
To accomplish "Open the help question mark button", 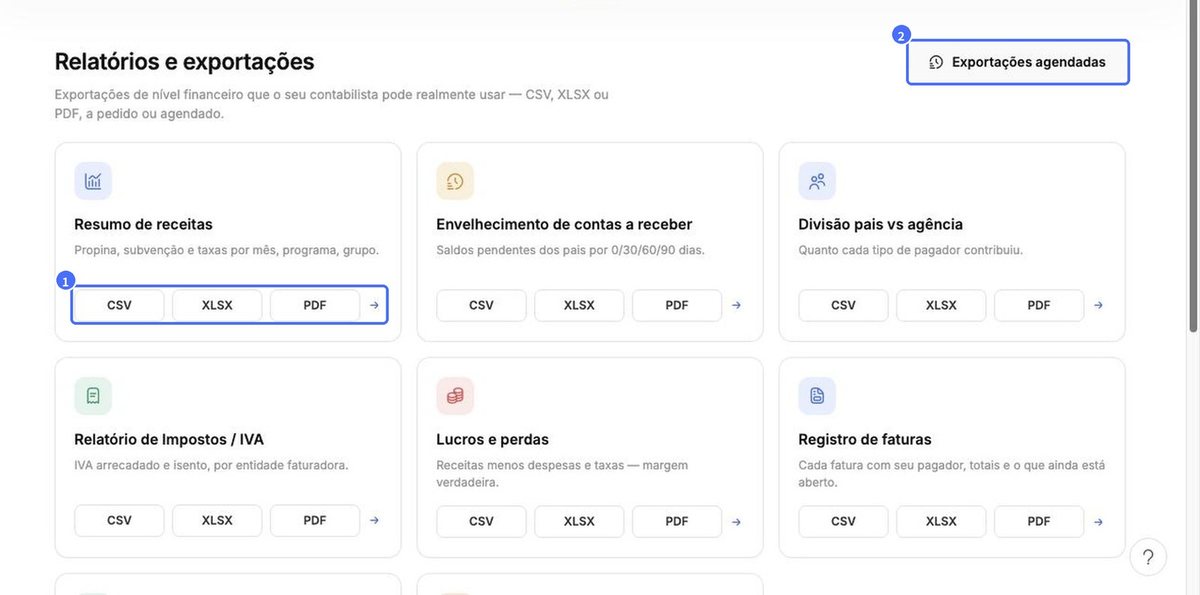I will point(1148,557).
